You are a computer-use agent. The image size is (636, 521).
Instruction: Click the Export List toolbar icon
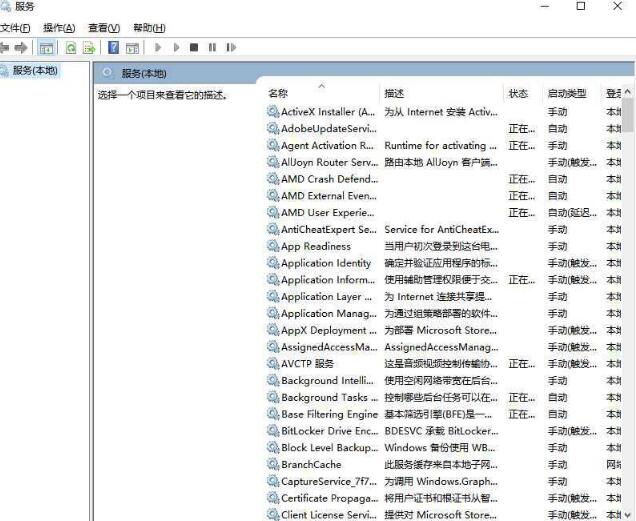89,48
